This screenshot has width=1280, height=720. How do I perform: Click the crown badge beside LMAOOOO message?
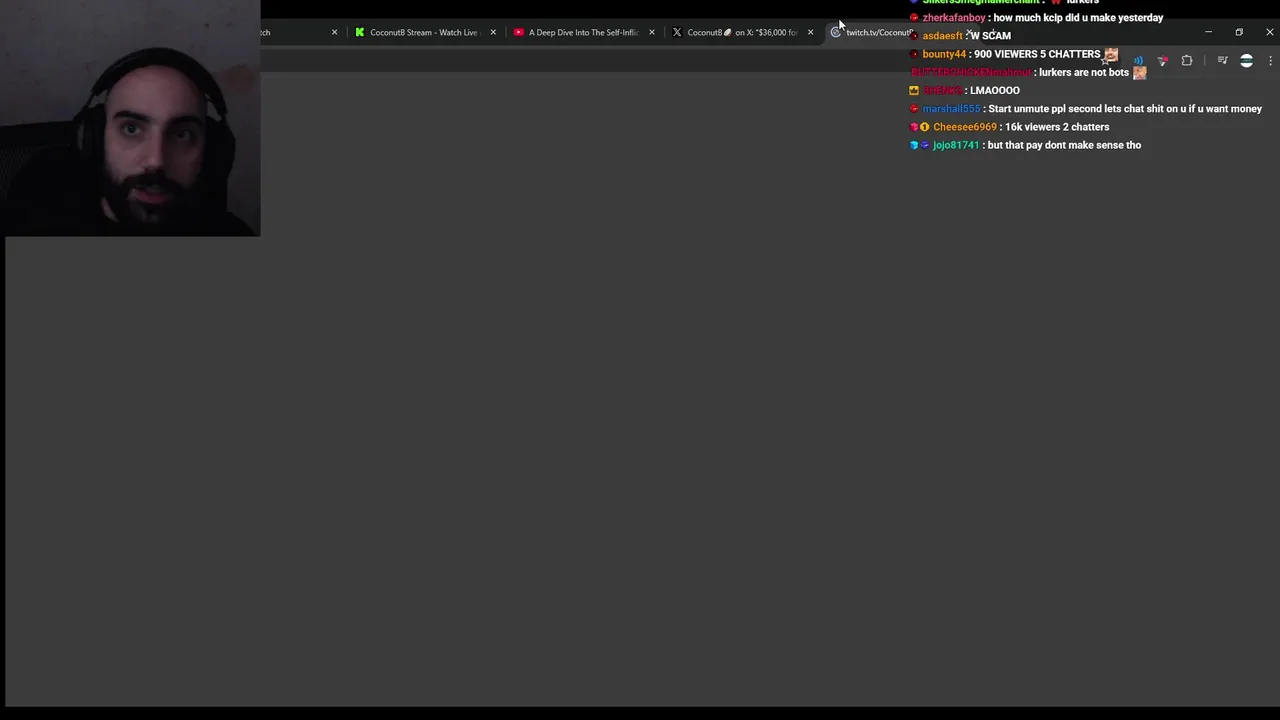[914, 90]
